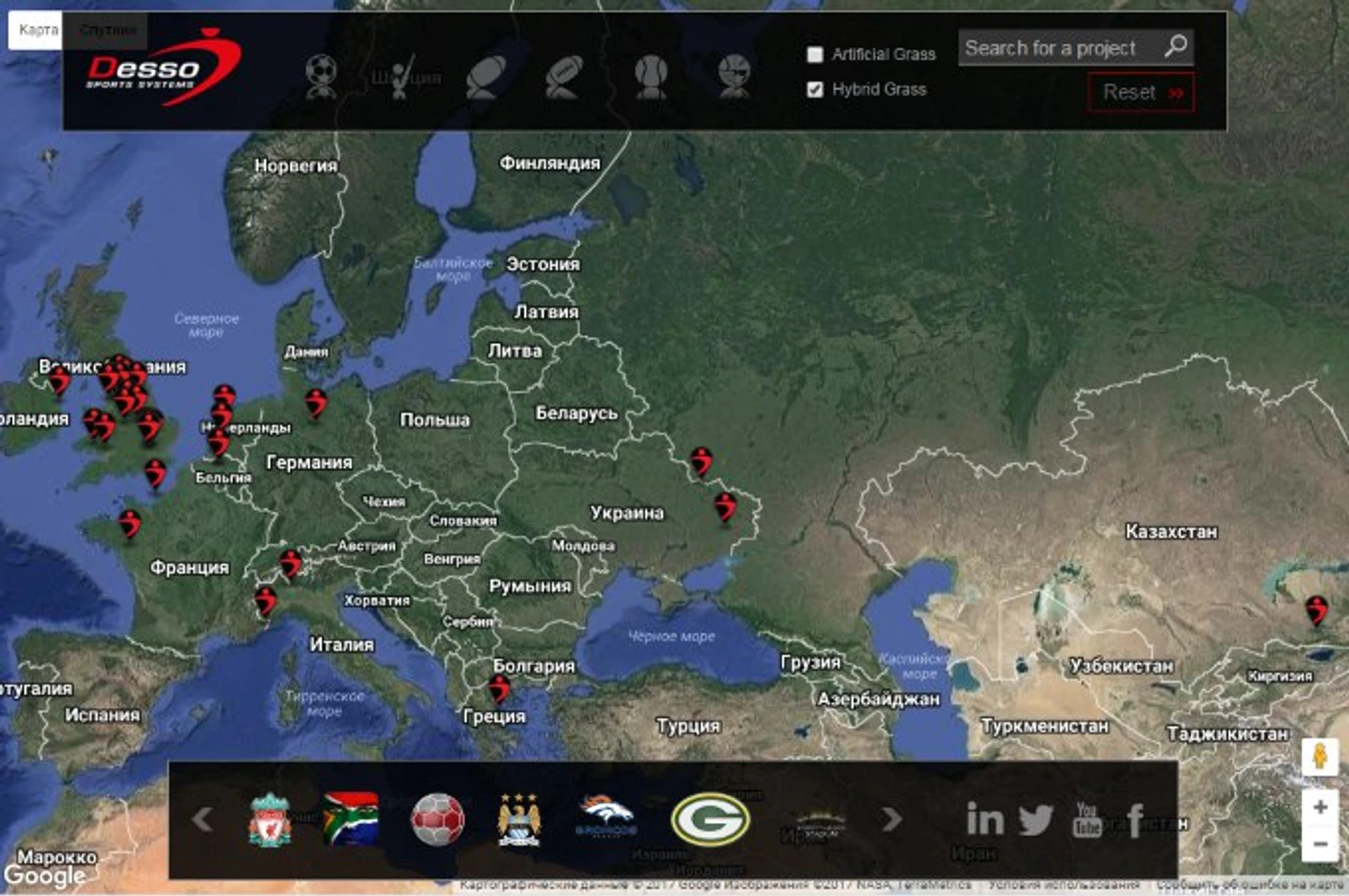The width and height of the screenshot is (1349, 896).
Task: Open the Twitter social link
Action: pyautogui.click(x=1036, y=819)
